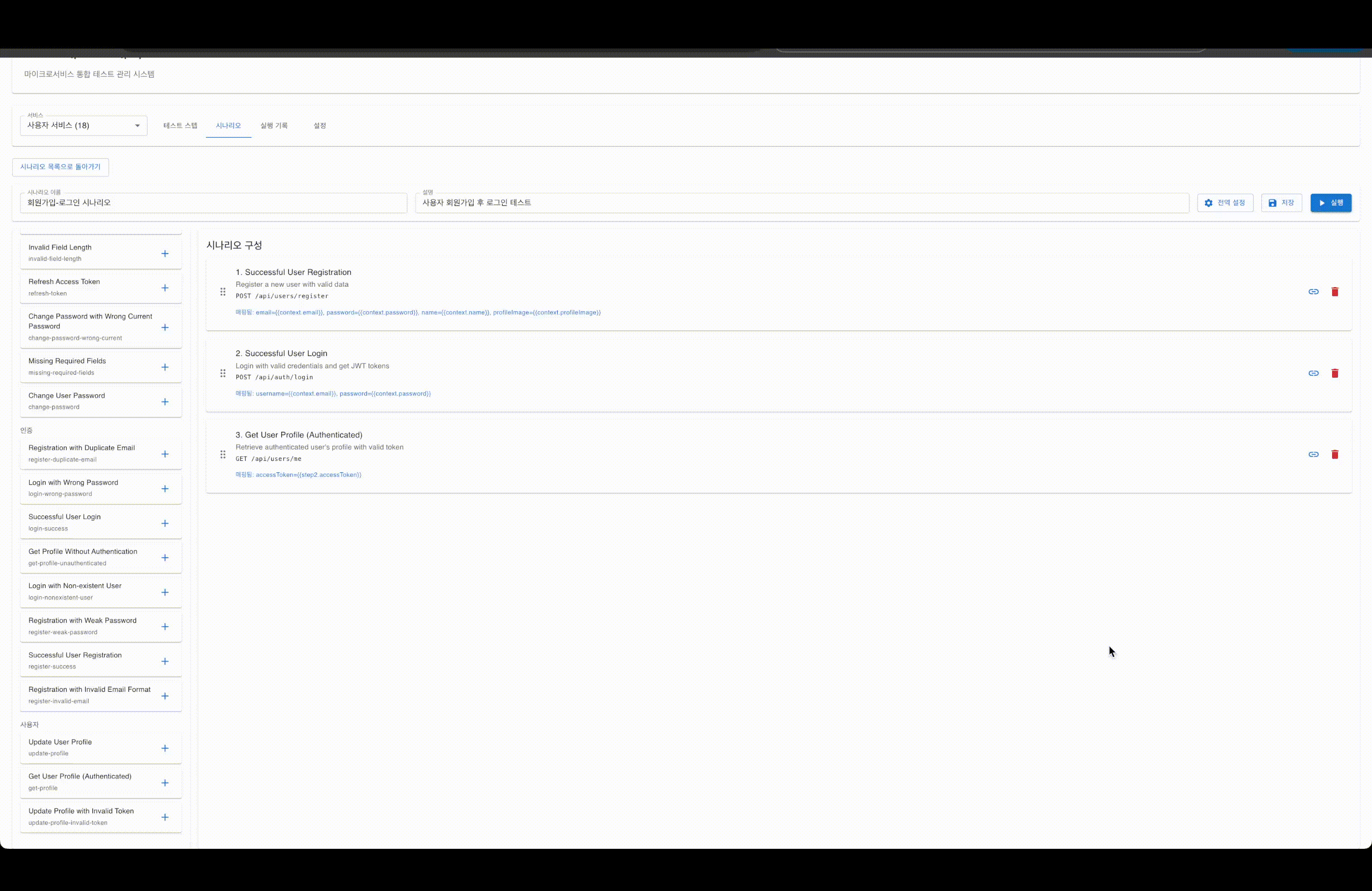Delete step 3 Get User Profile
The image size is (1372, 891).
pyautogui.click(x=1334, y=455)
